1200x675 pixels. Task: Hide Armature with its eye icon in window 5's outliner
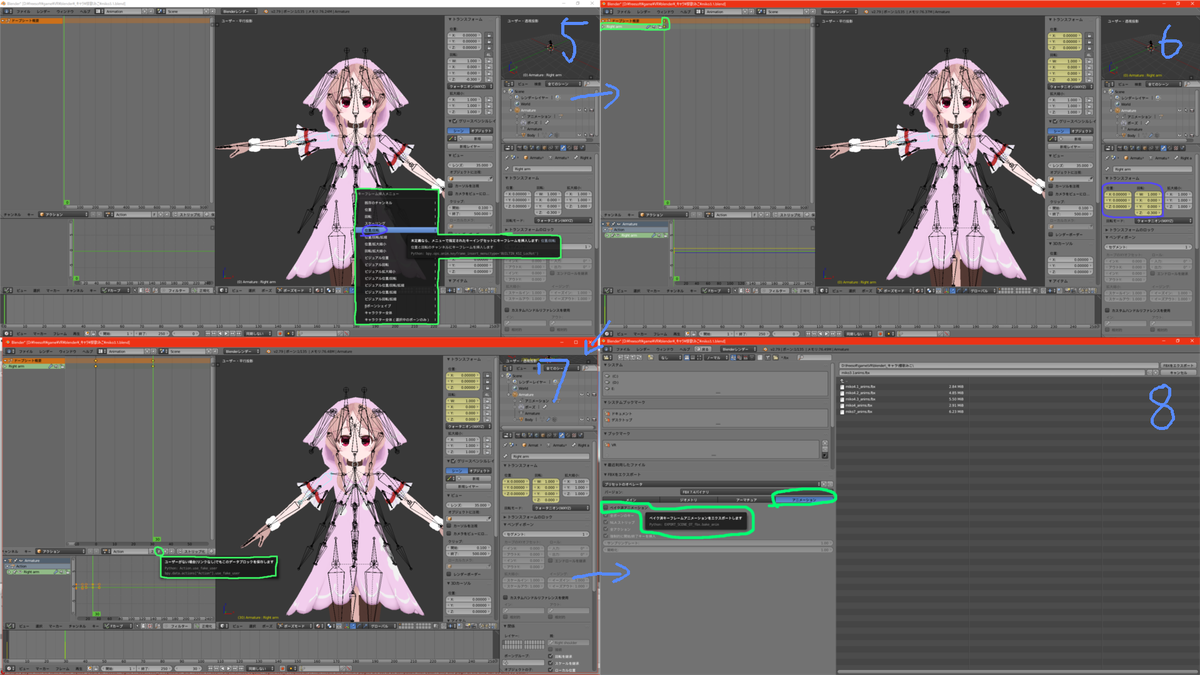[x=579, y=110]
